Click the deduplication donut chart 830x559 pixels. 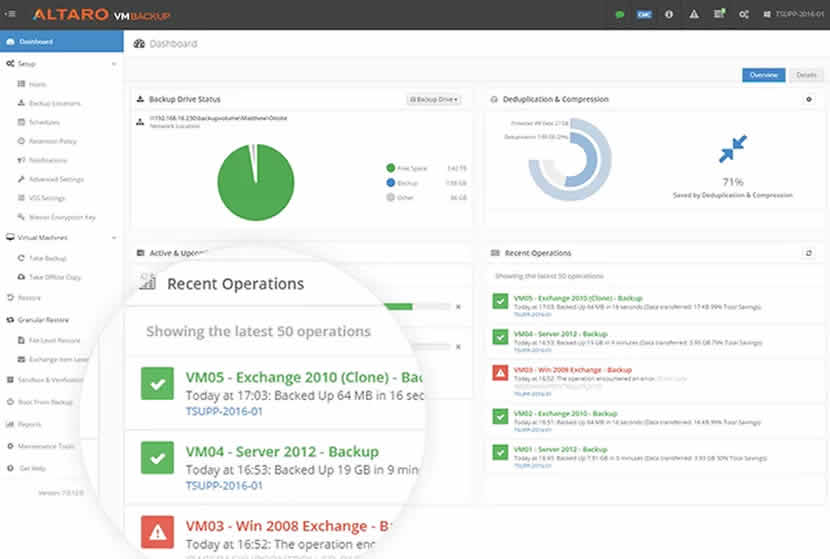[x=570, y=159]
